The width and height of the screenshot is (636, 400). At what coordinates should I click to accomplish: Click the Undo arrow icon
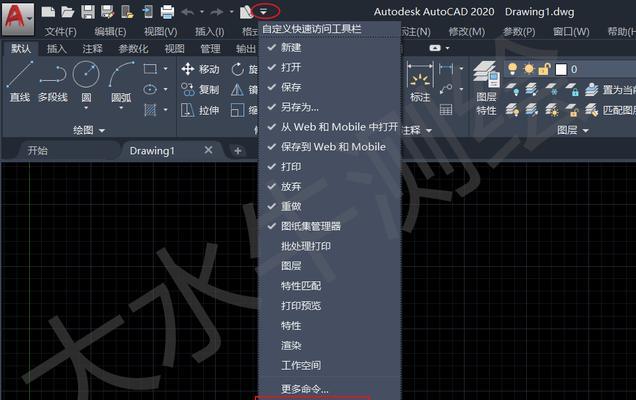click(x=187, y=12)
